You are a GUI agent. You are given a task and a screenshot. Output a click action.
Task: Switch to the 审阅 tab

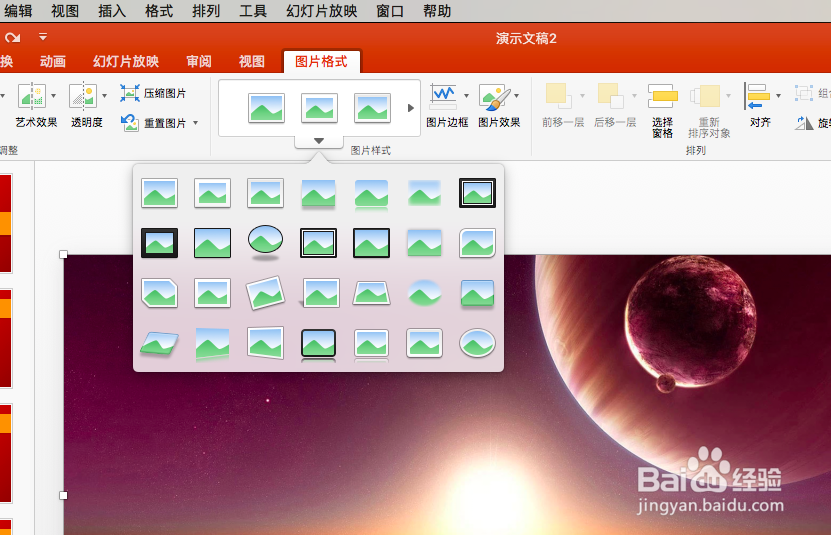pos(199,62)
